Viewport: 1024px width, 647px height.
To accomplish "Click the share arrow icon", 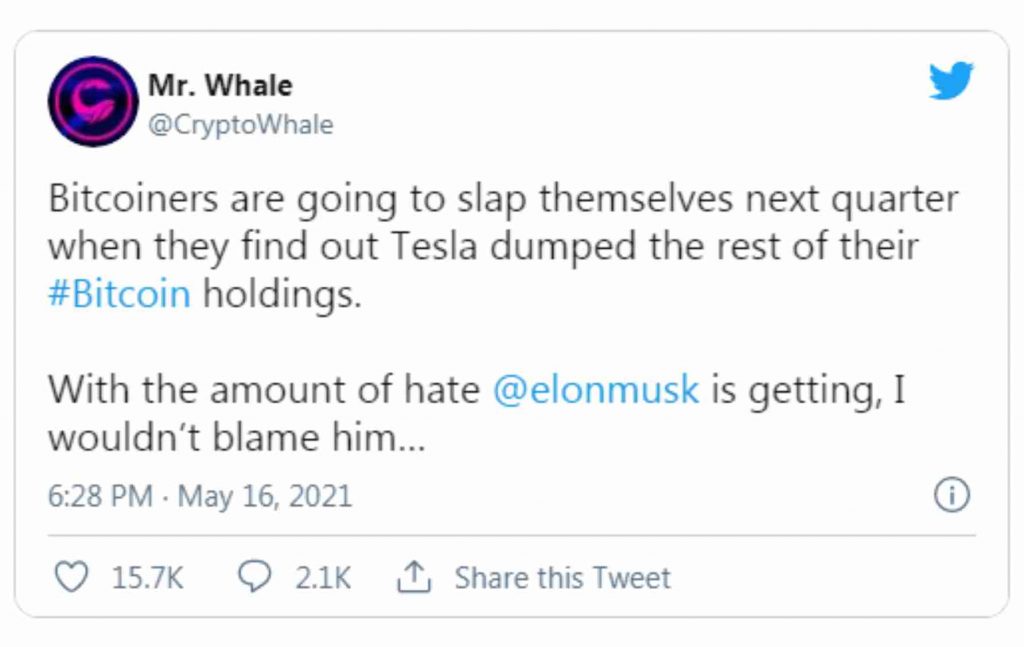I will 413,577.
